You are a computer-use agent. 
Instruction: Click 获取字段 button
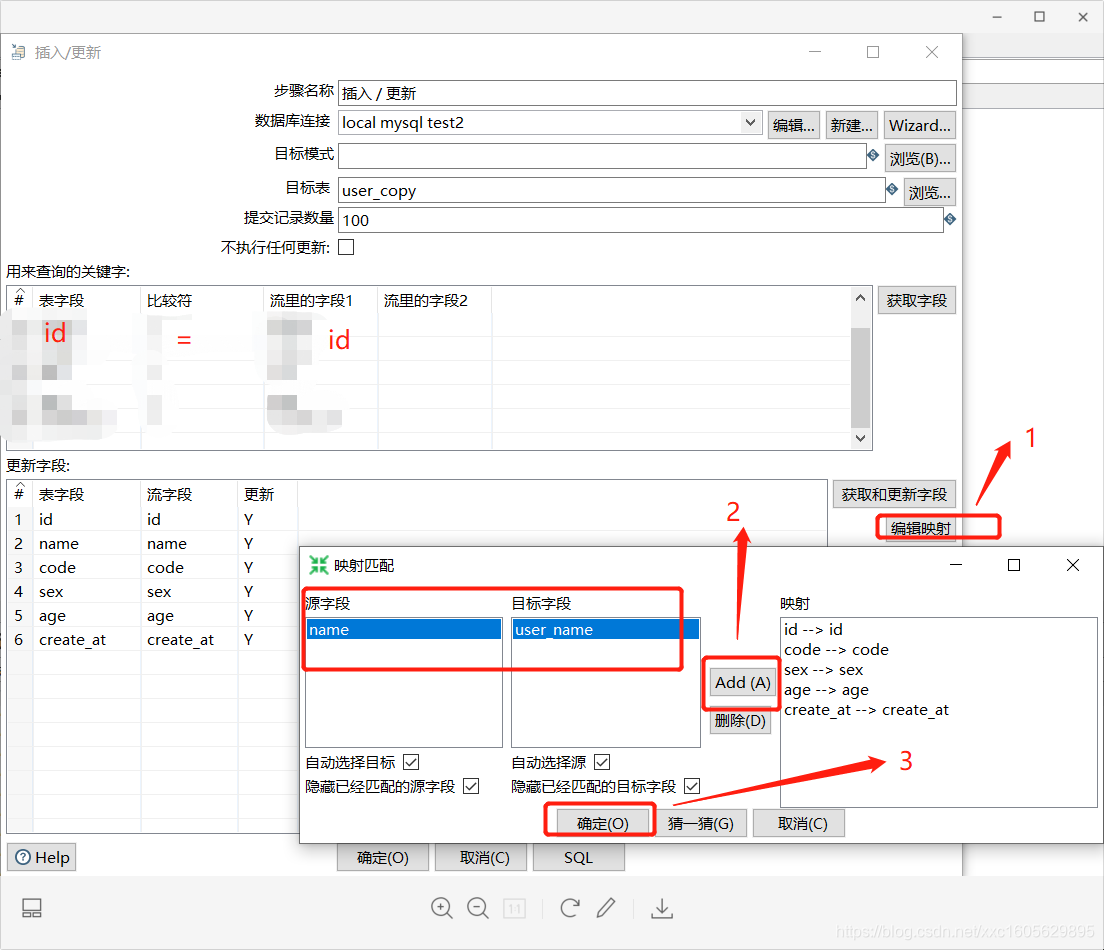(917, 301)
